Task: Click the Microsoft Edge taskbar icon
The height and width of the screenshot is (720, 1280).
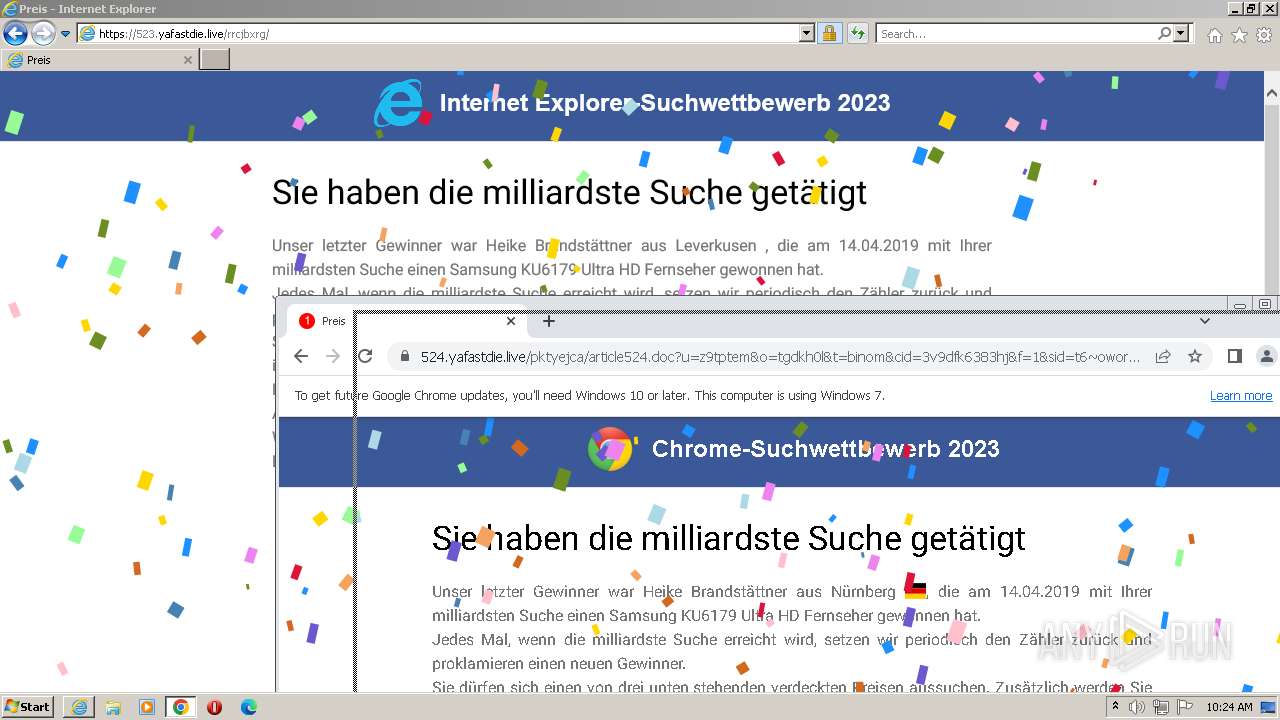Action: (x=248, y=707)
